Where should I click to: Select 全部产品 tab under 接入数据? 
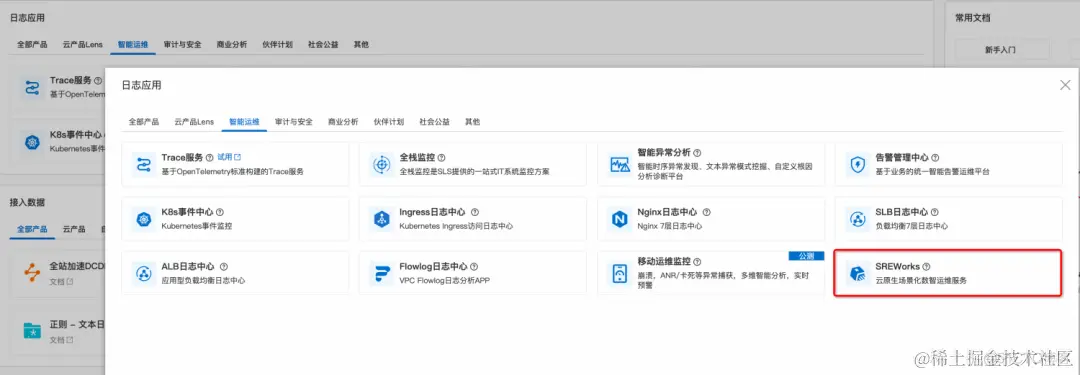32,229
